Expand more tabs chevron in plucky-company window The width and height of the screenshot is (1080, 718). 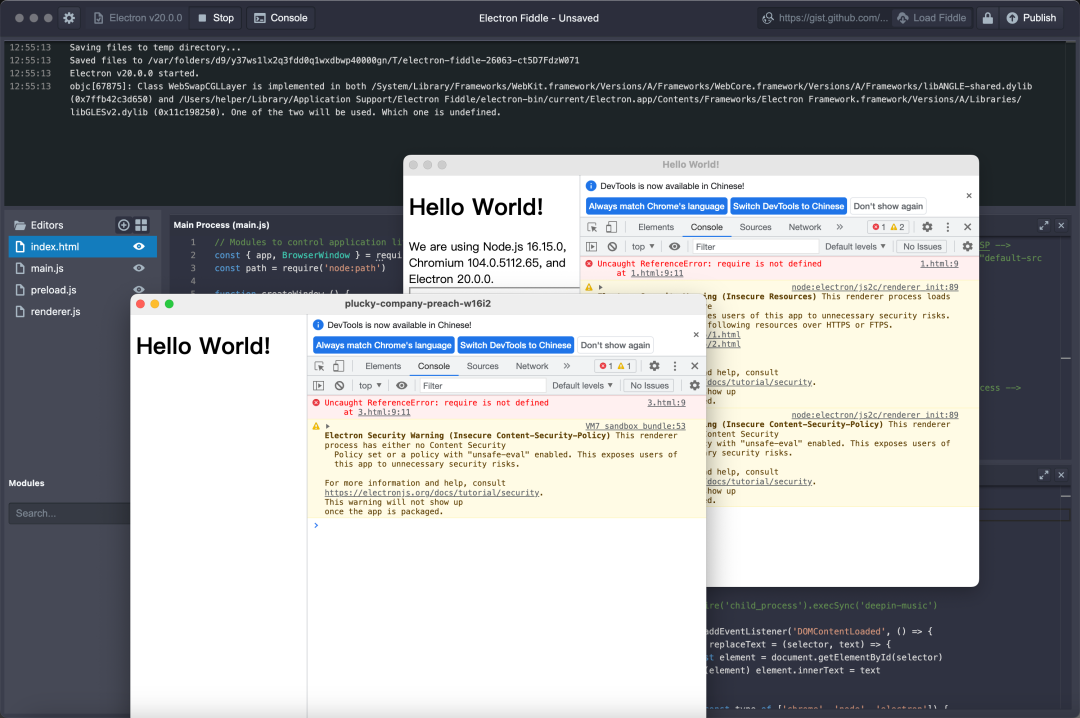[x=567, y=367]
